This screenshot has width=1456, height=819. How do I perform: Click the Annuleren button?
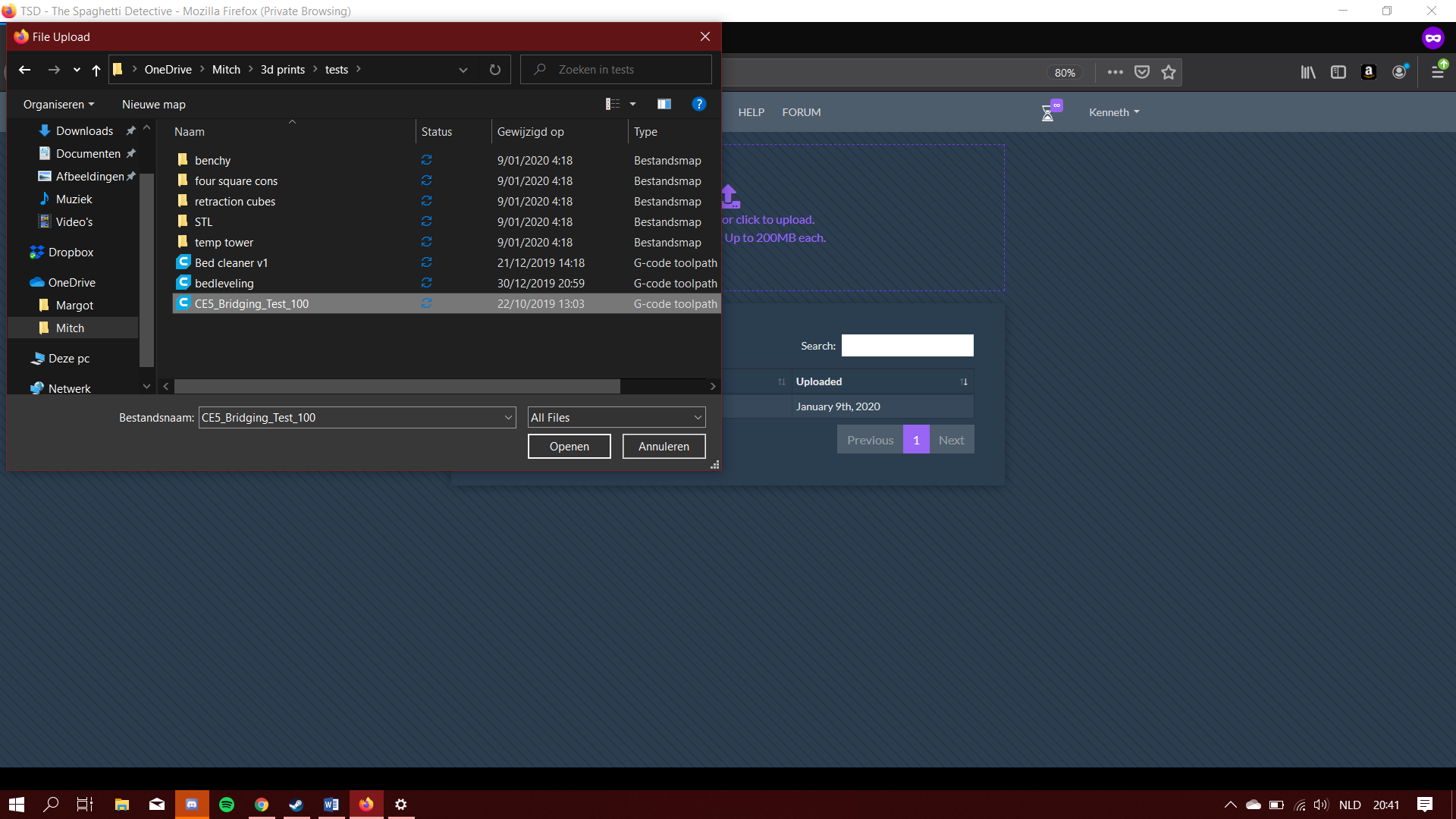tap(664, 447)
